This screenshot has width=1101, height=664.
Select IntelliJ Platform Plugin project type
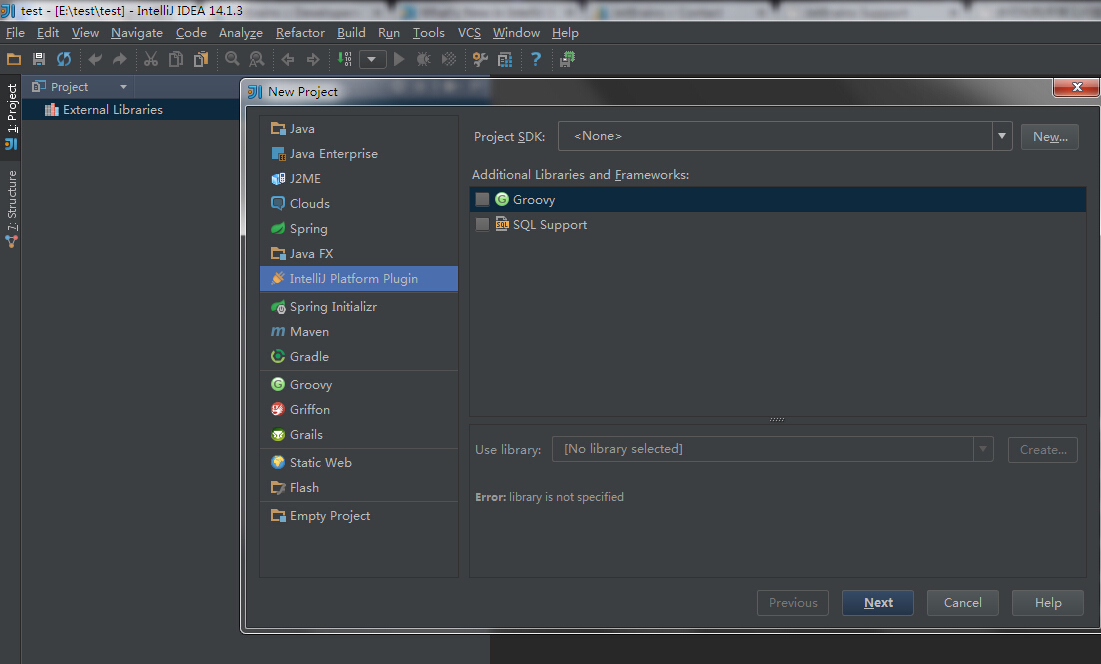(x=359, y=279)
